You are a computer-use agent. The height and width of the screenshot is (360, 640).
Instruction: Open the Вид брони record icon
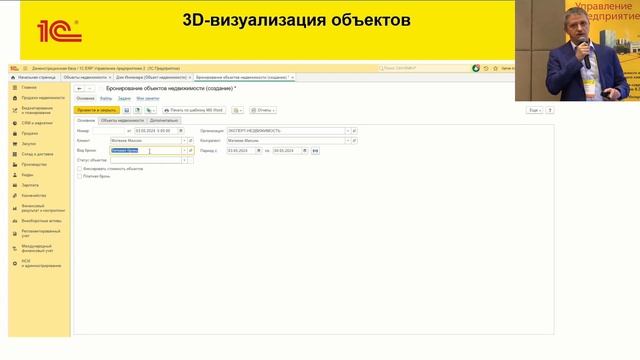(191, 151)
